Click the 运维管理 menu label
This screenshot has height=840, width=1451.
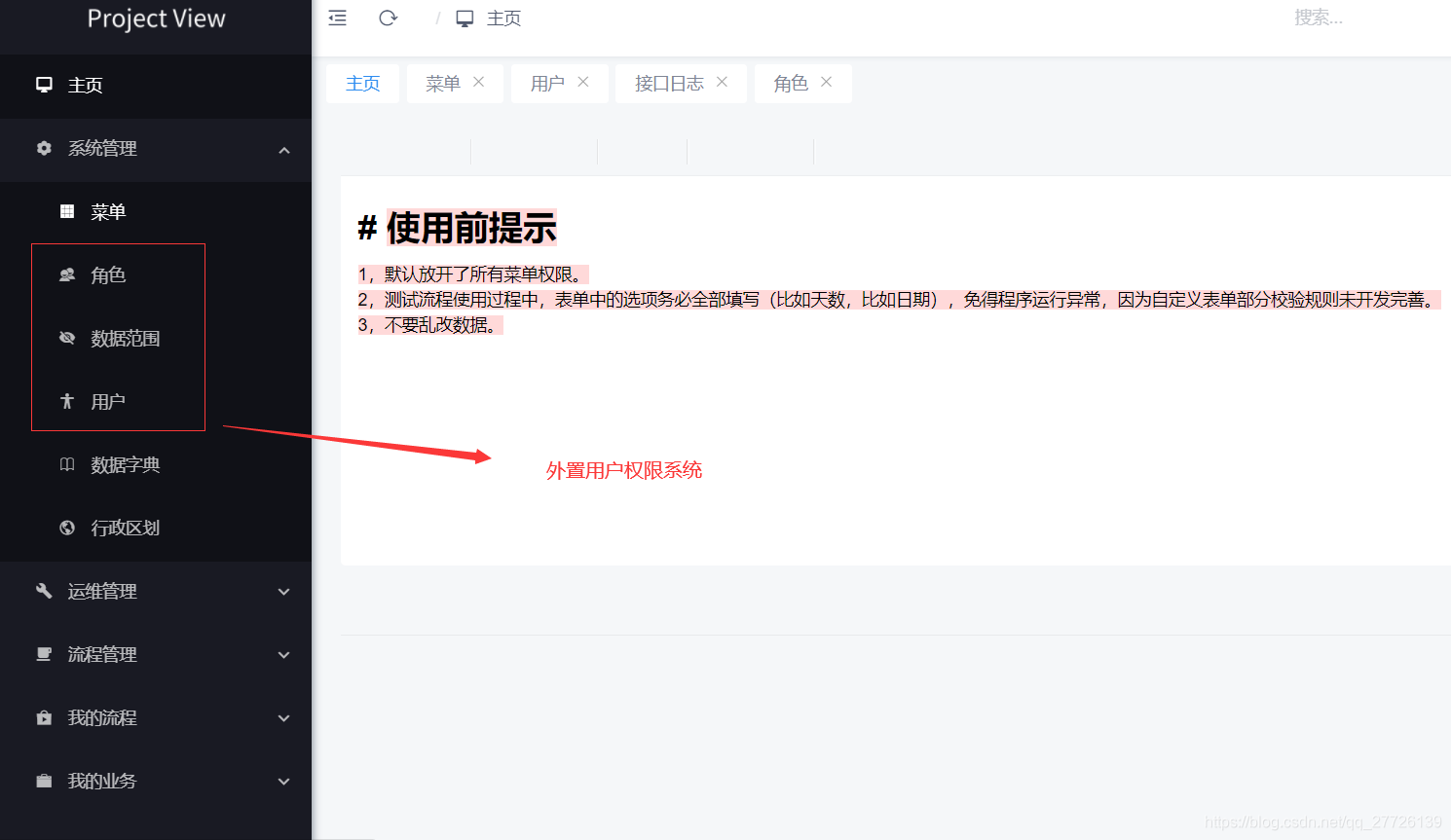point(102,591)
